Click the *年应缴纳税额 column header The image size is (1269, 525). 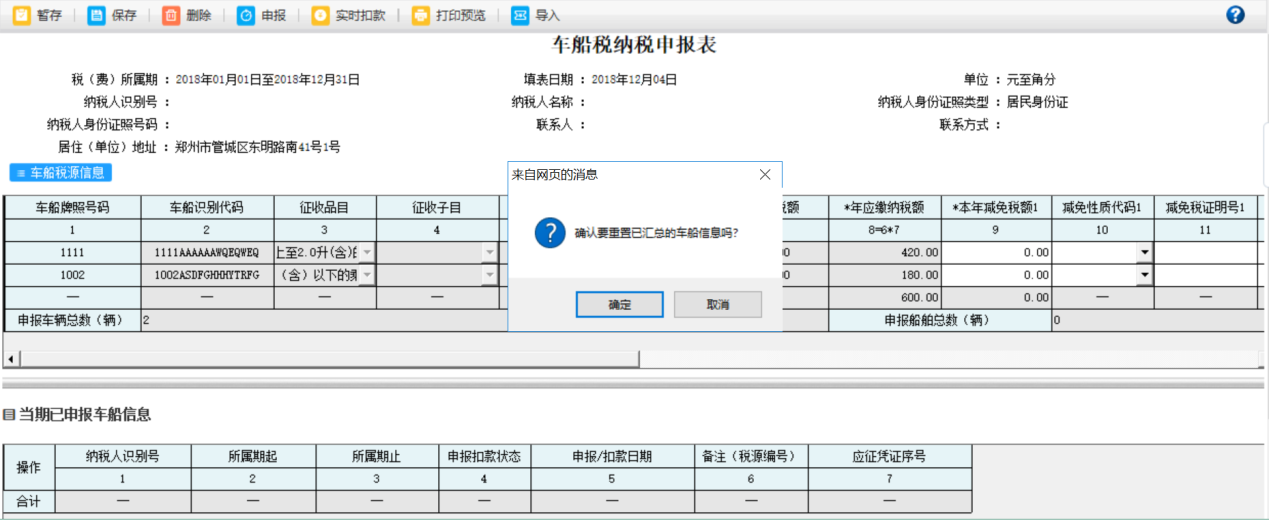point(885,208)
